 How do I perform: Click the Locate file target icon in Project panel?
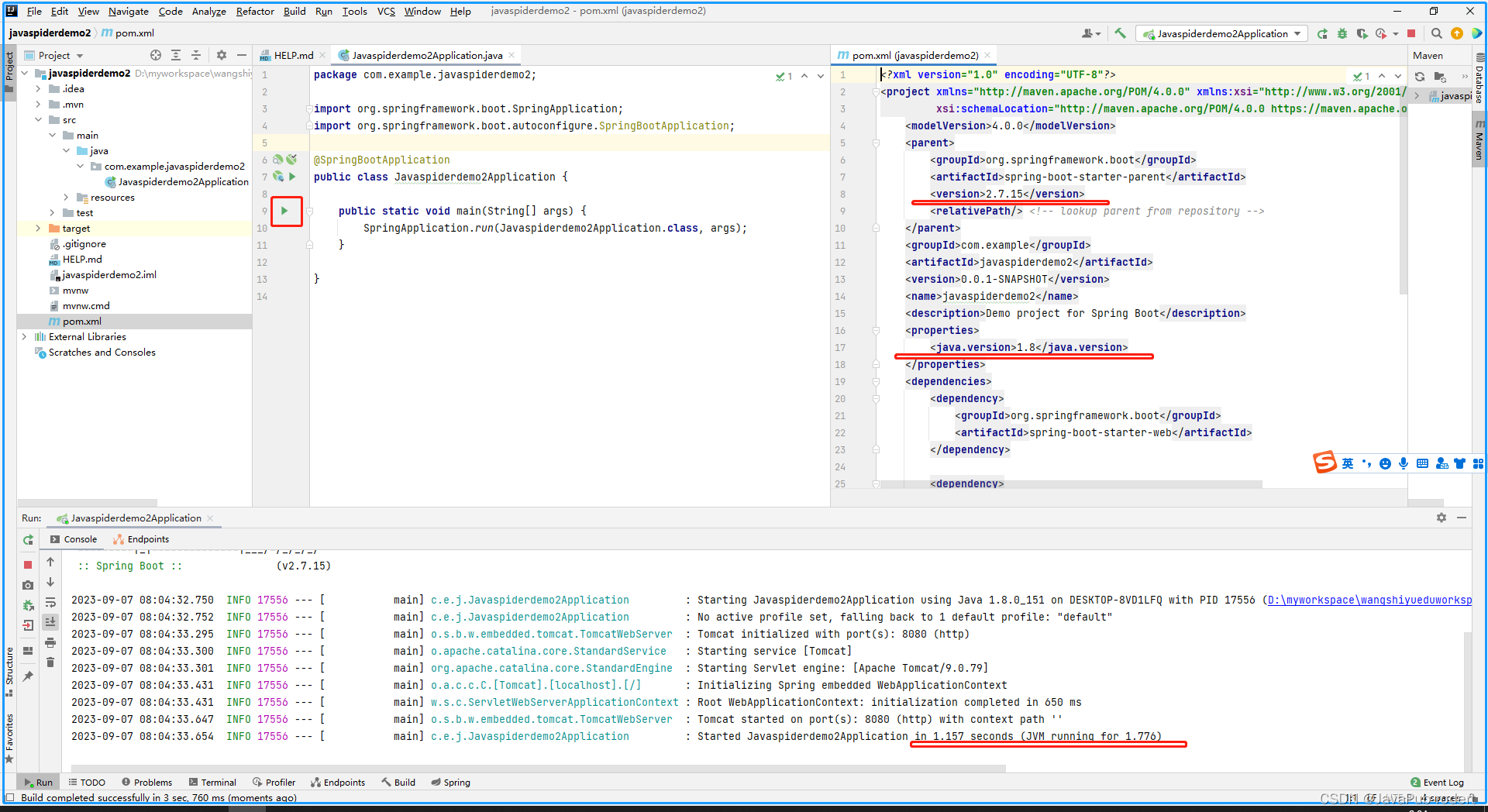click(156, 55)
